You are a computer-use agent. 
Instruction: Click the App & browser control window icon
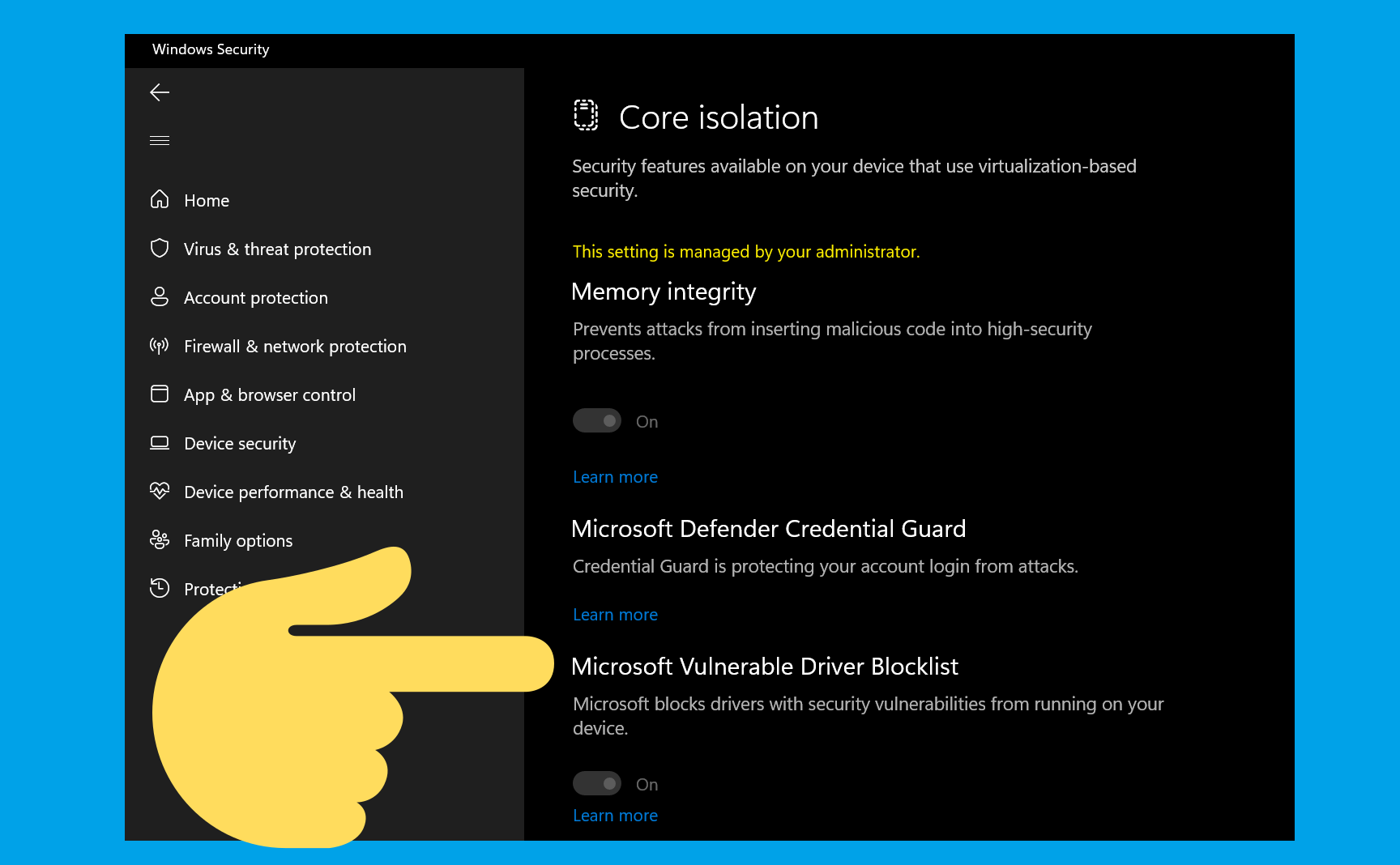(x=160, y=394)
